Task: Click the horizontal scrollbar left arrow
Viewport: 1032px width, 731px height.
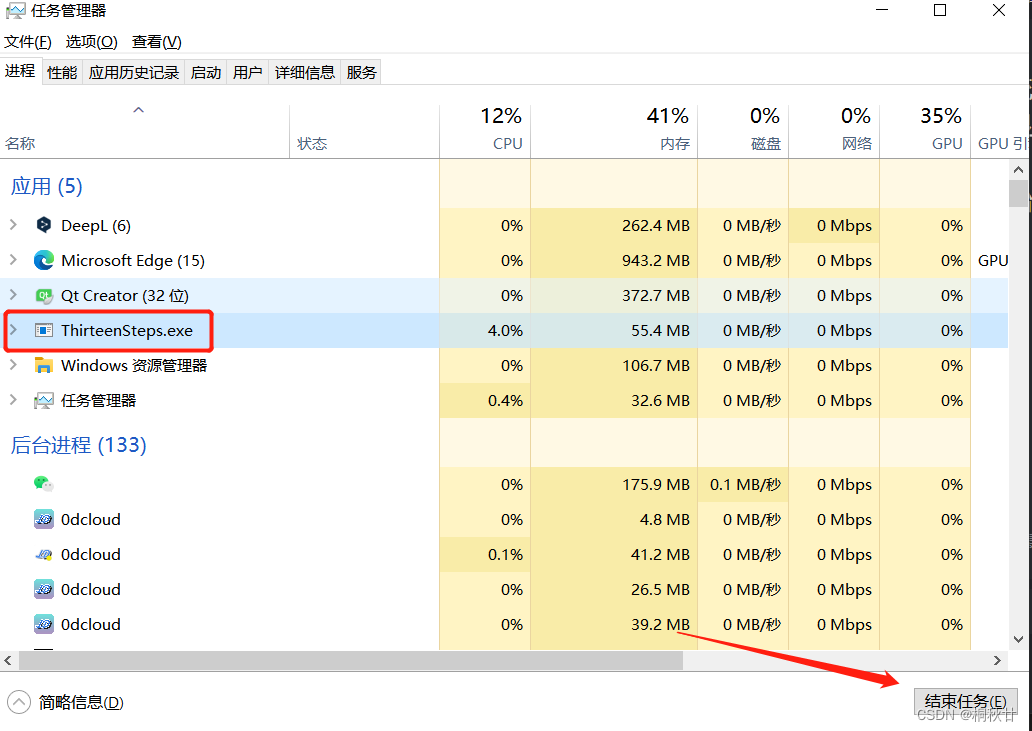Action: pos(8,660)
